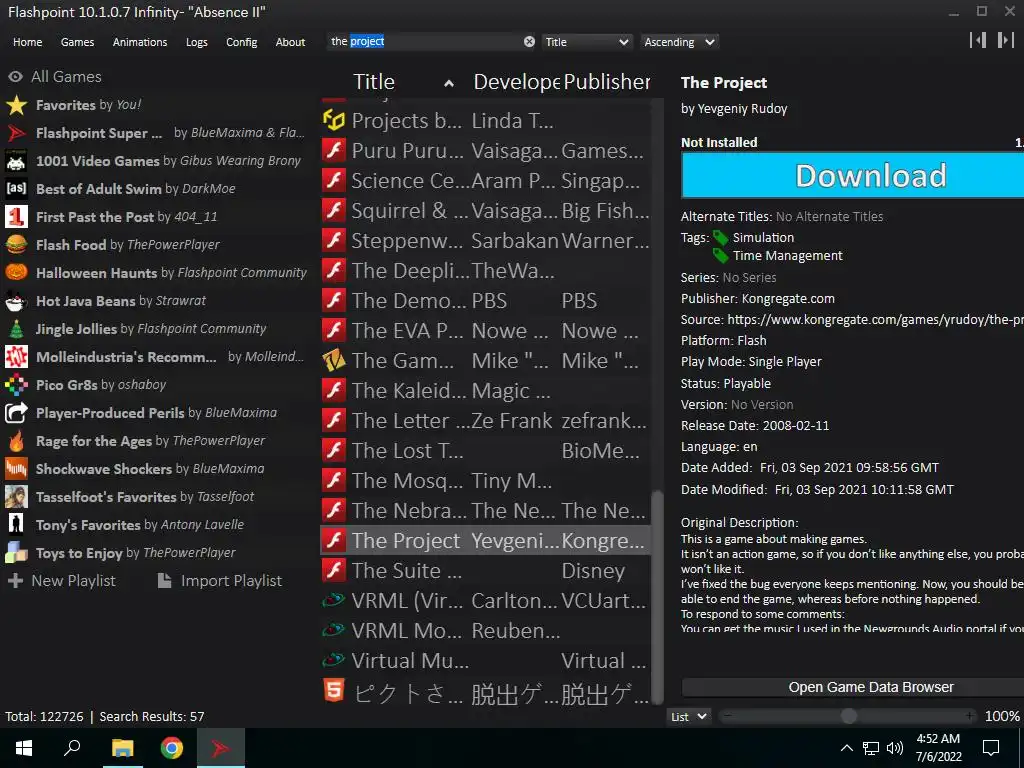Image resolution: width=1024 pixels, height=768 pixels.
Task: Click the Simulation tag icon
Action: 721,238
